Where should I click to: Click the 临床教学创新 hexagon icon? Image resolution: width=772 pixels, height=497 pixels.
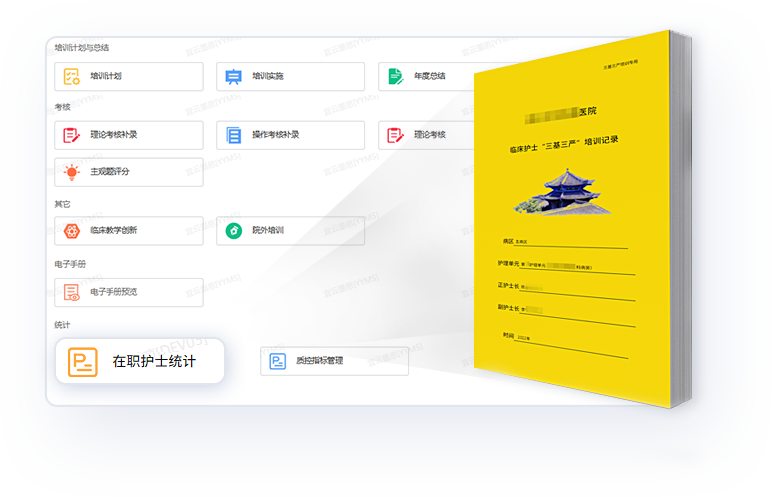[72, 231]
